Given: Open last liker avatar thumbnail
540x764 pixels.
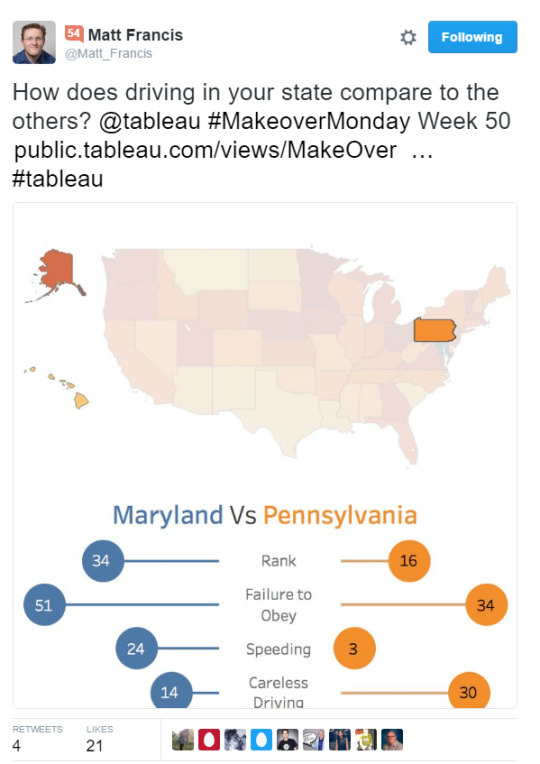Looking at the screenshot, I should click(392, 739).
